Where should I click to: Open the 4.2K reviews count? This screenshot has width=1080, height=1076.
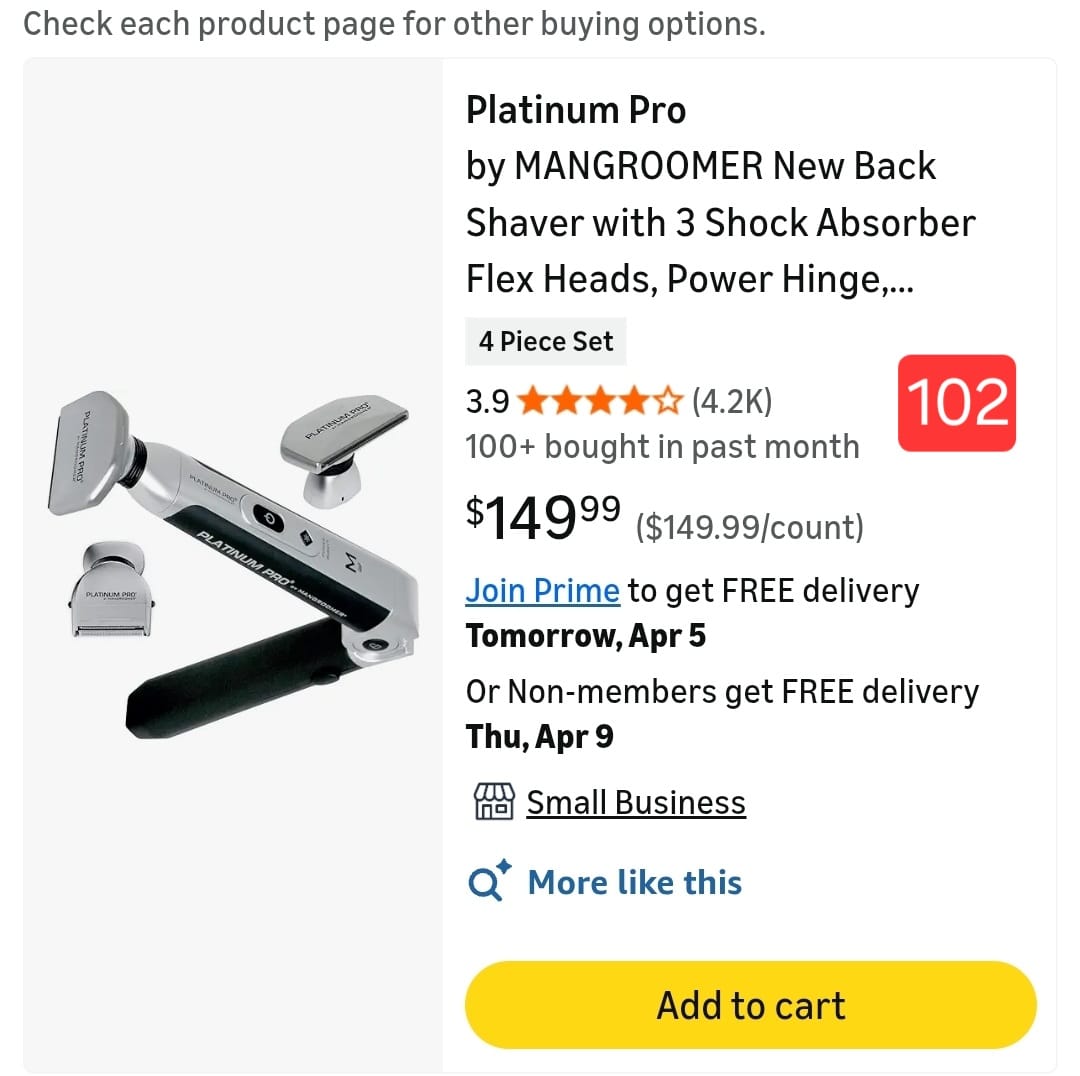coord(732,402)
